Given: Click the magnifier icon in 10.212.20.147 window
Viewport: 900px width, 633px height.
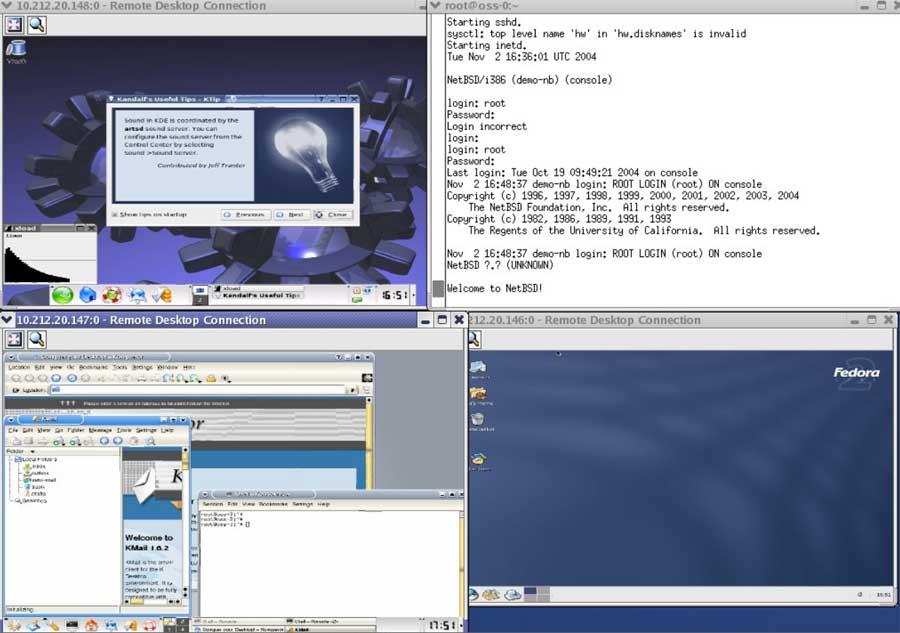Looking at the screenshot, I should (37, 339).
